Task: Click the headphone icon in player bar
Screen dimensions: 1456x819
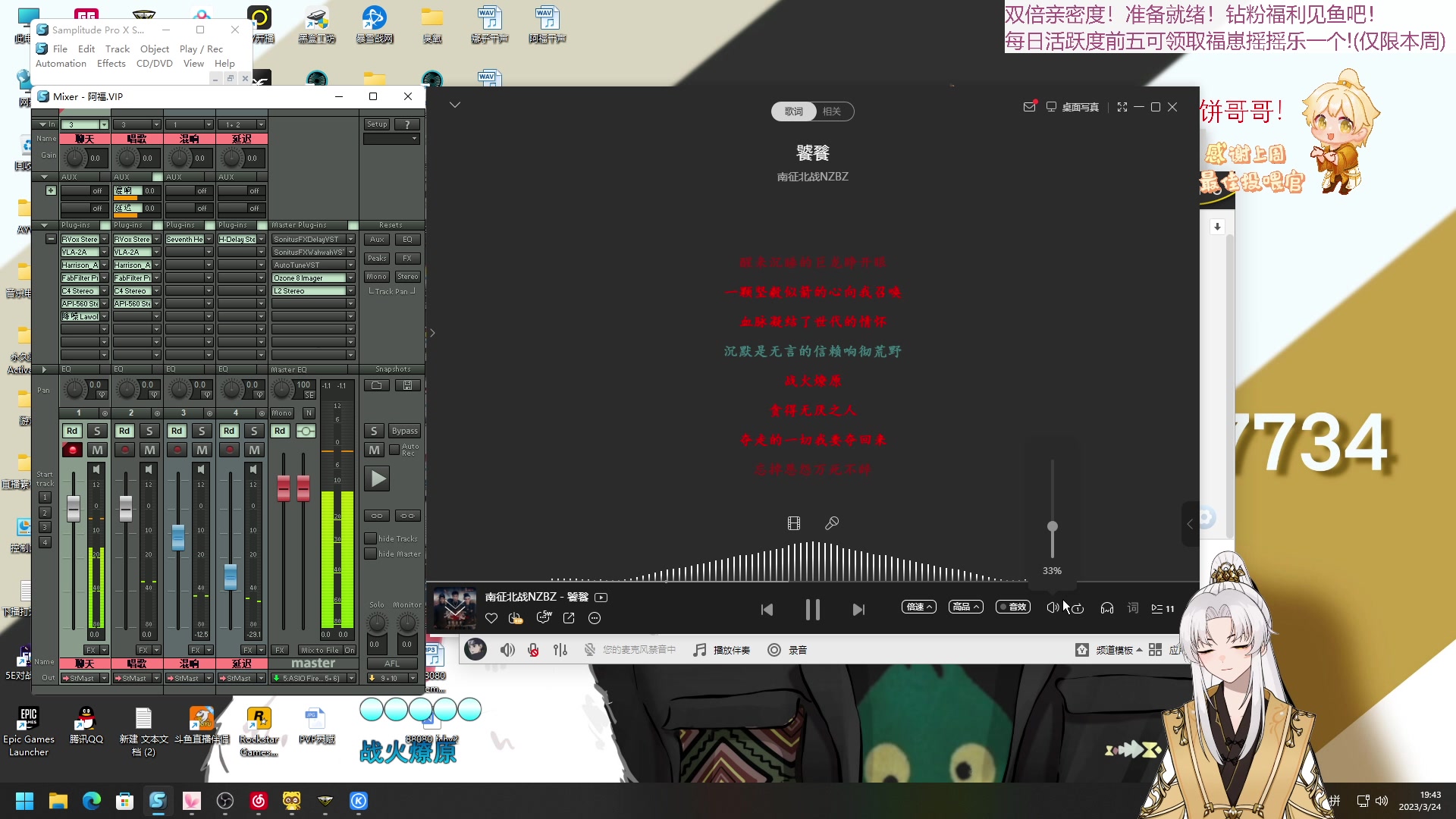Action: click(1107, 607)
